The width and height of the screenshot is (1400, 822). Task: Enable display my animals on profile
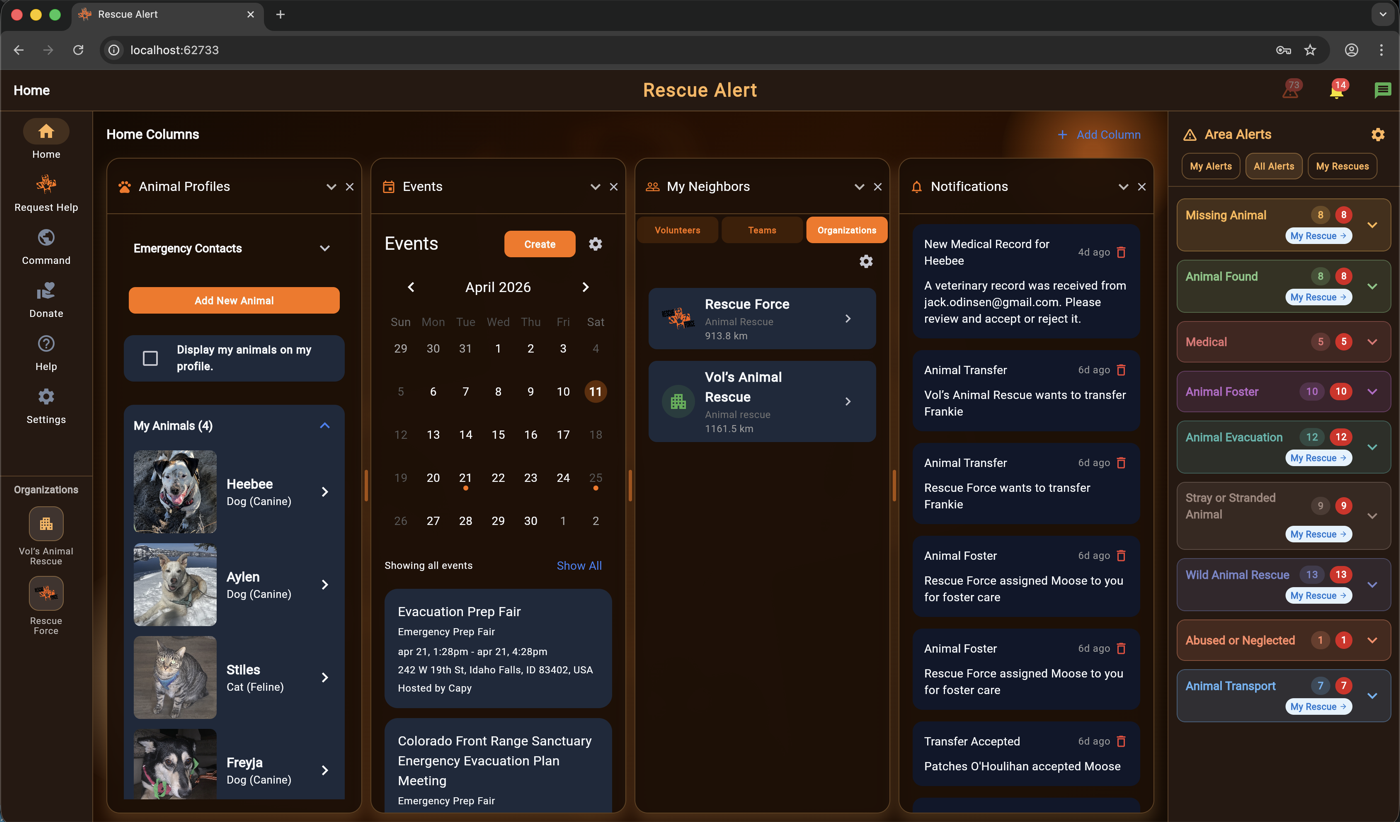click(x=150, y=358)
